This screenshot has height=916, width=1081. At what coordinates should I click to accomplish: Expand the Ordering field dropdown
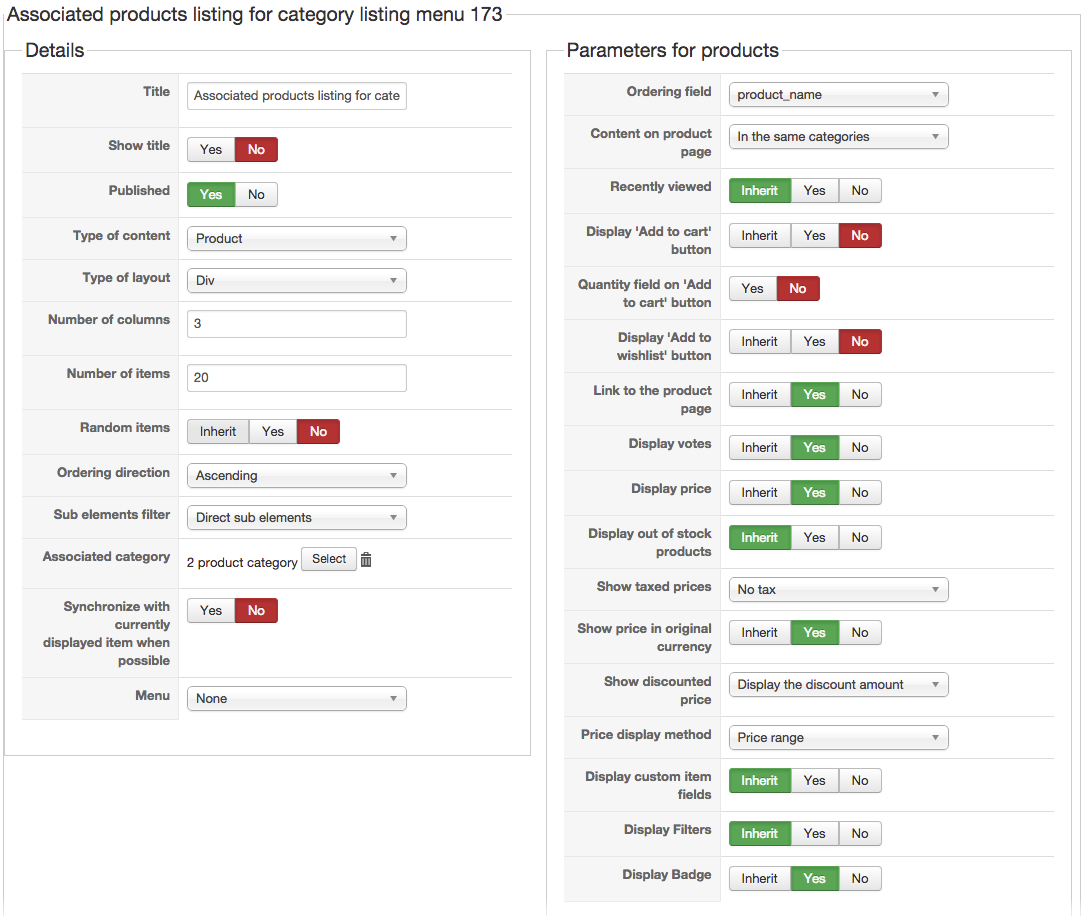pyautogui.click(x=838, y=94)
